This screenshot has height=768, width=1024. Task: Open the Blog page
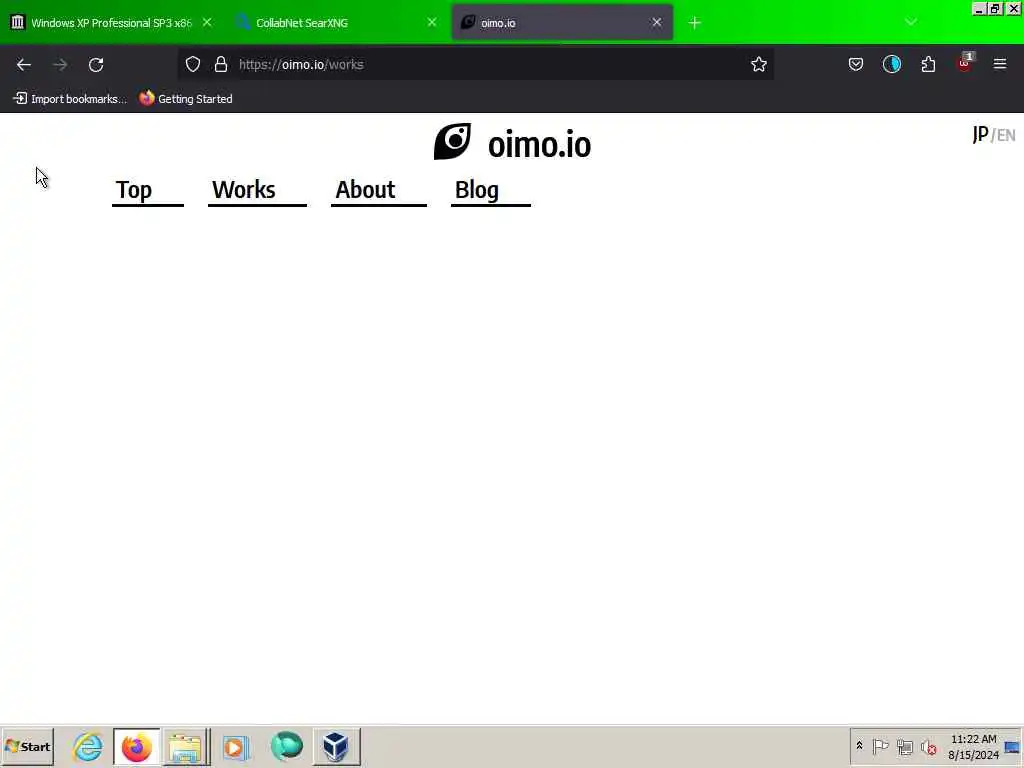click(x=490, y=191)
